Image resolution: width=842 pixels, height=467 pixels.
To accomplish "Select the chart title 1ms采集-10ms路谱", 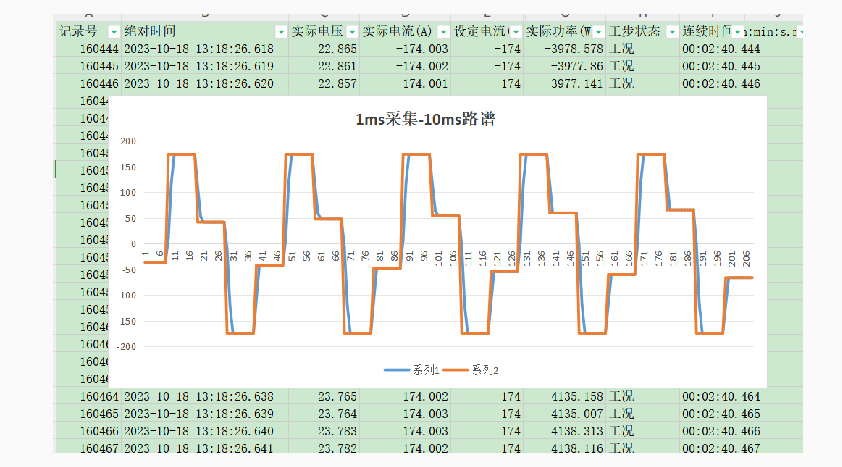I will 425,120.
